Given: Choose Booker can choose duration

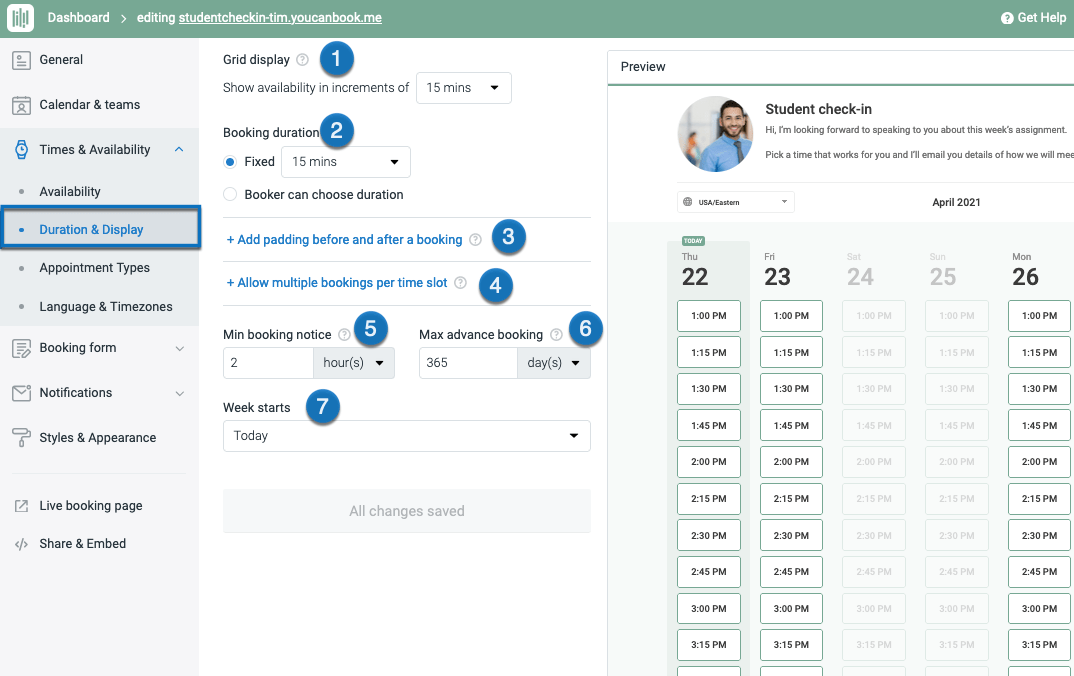Looking at the screenshot, I should coord(230,194).
